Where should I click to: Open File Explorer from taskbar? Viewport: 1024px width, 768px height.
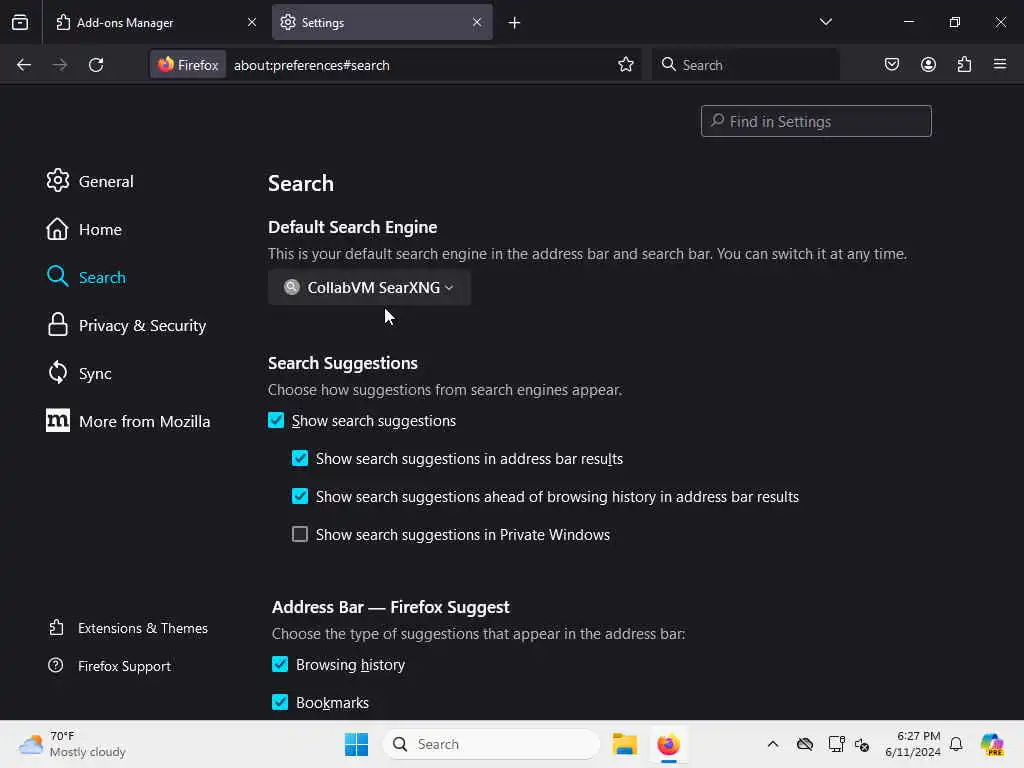624,744
